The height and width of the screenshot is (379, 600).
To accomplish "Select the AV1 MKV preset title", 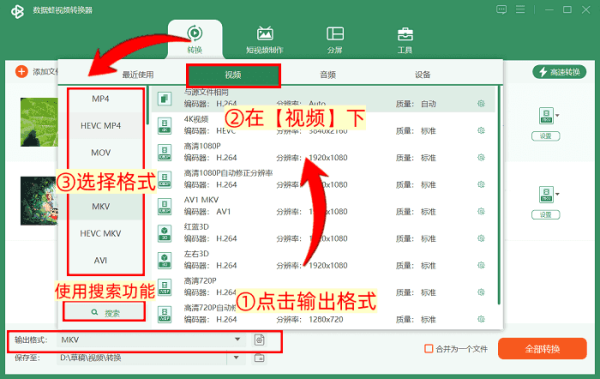I will point(201,200).
